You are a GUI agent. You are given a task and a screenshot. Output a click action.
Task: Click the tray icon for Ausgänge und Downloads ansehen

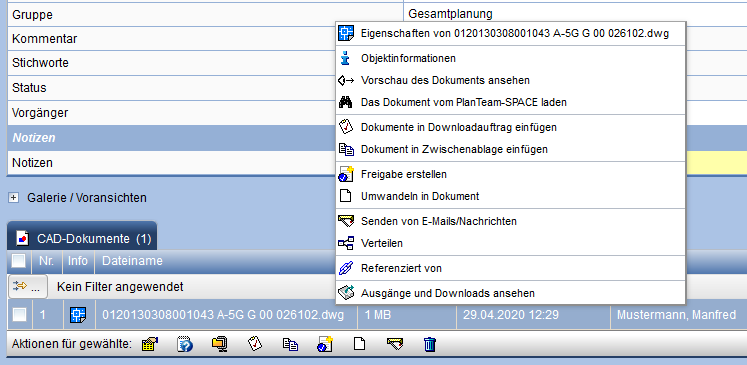[x=346, y=293]
